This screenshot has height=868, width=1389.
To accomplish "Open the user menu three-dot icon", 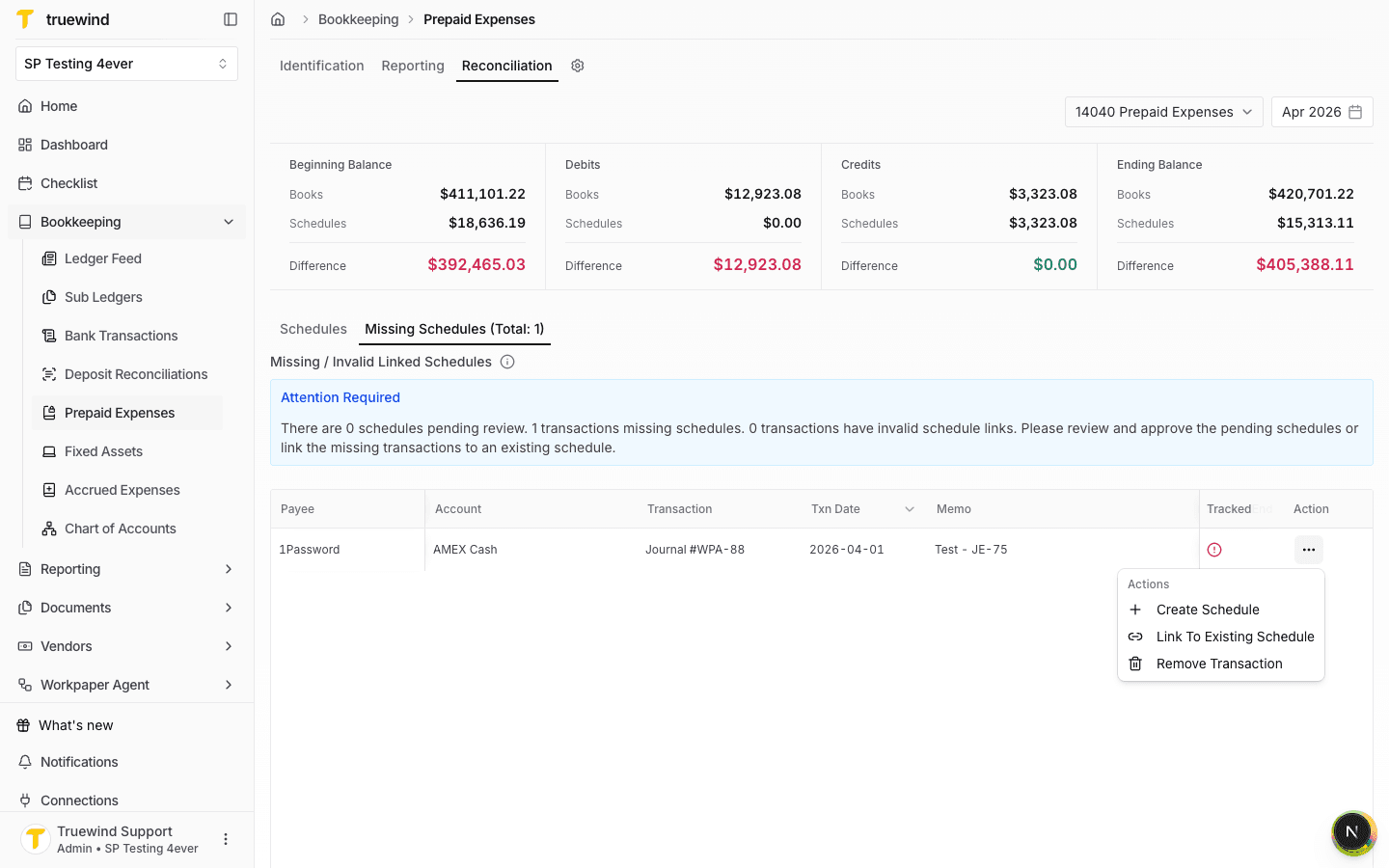I will pyautogui.click(x=226, y=839).
